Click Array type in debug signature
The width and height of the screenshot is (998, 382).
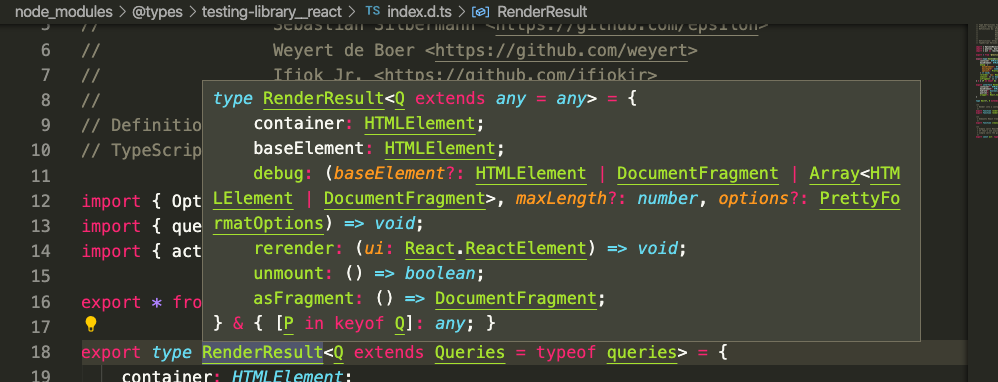[x=834, y=174]
